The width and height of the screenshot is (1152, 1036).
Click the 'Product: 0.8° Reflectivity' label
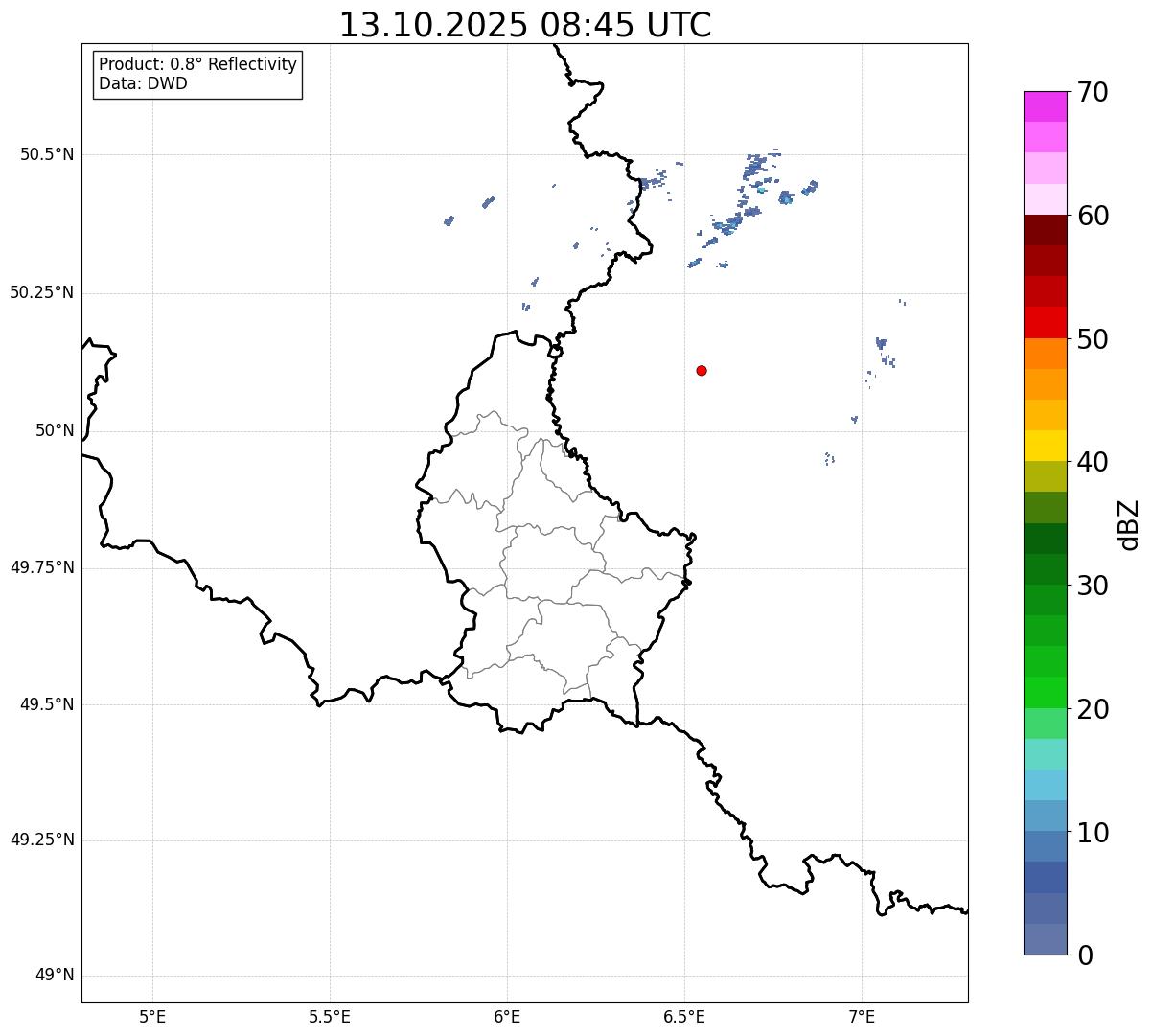(x=198, y=64)
